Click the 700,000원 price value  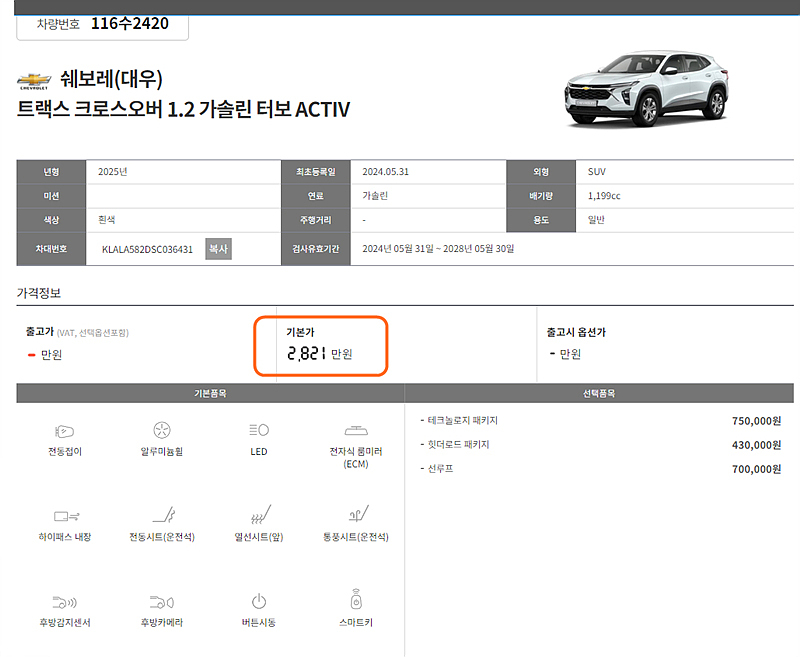click(756, 469)
